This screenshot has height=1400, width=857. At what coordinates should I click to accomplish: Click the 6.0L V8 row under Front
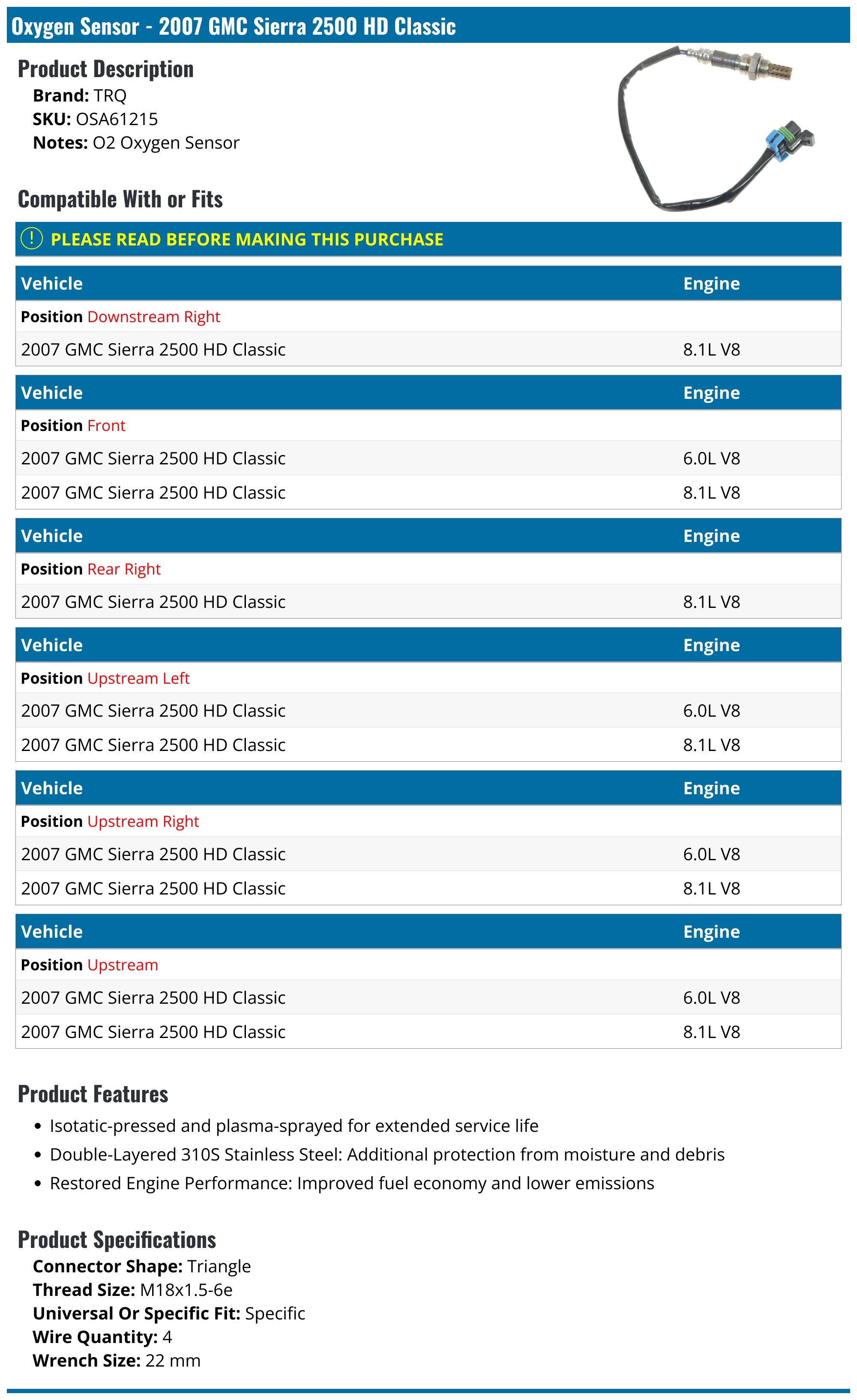[x=428, y=458]
